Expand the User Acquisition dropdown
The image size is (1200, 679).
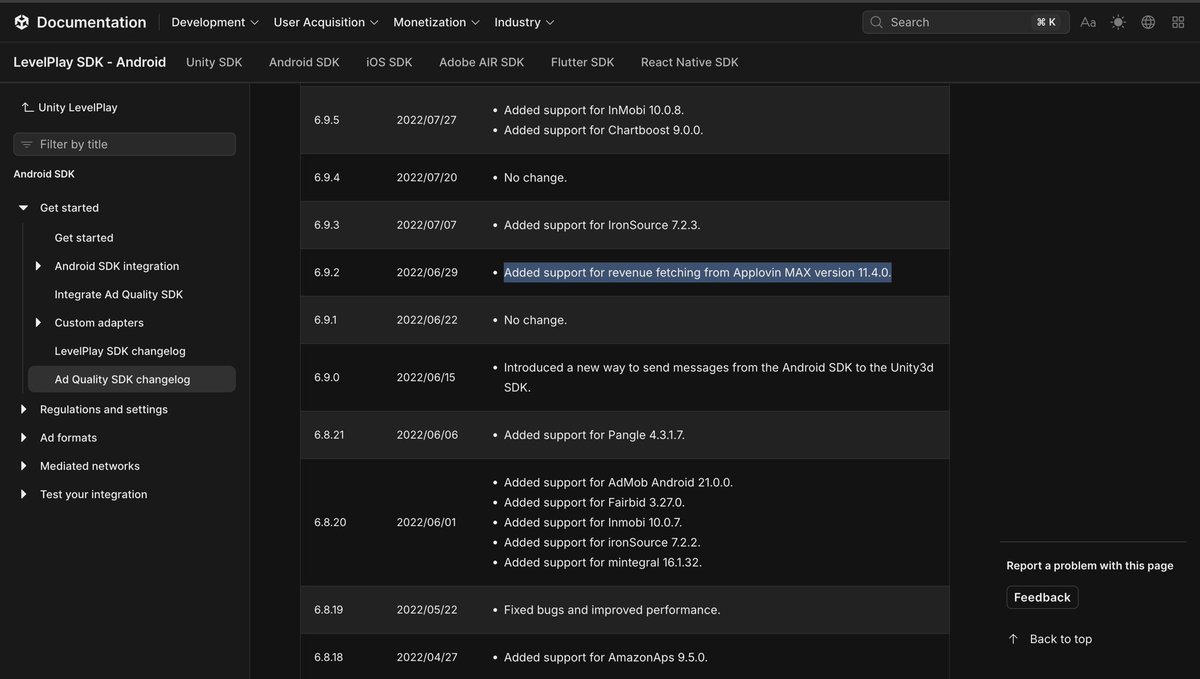[x=326, y=22]
